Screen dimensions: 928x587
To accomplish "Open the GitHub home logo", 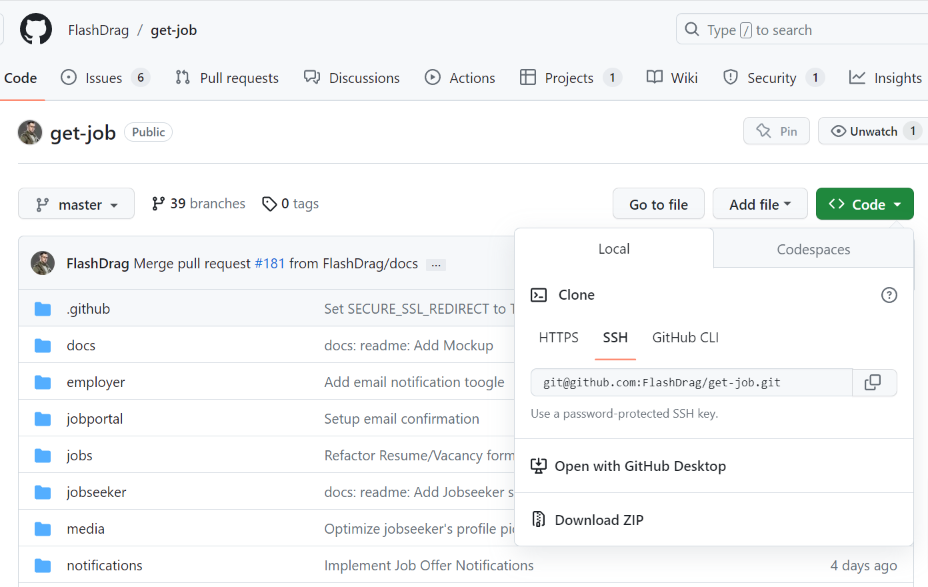I will (x=36, y=29).
